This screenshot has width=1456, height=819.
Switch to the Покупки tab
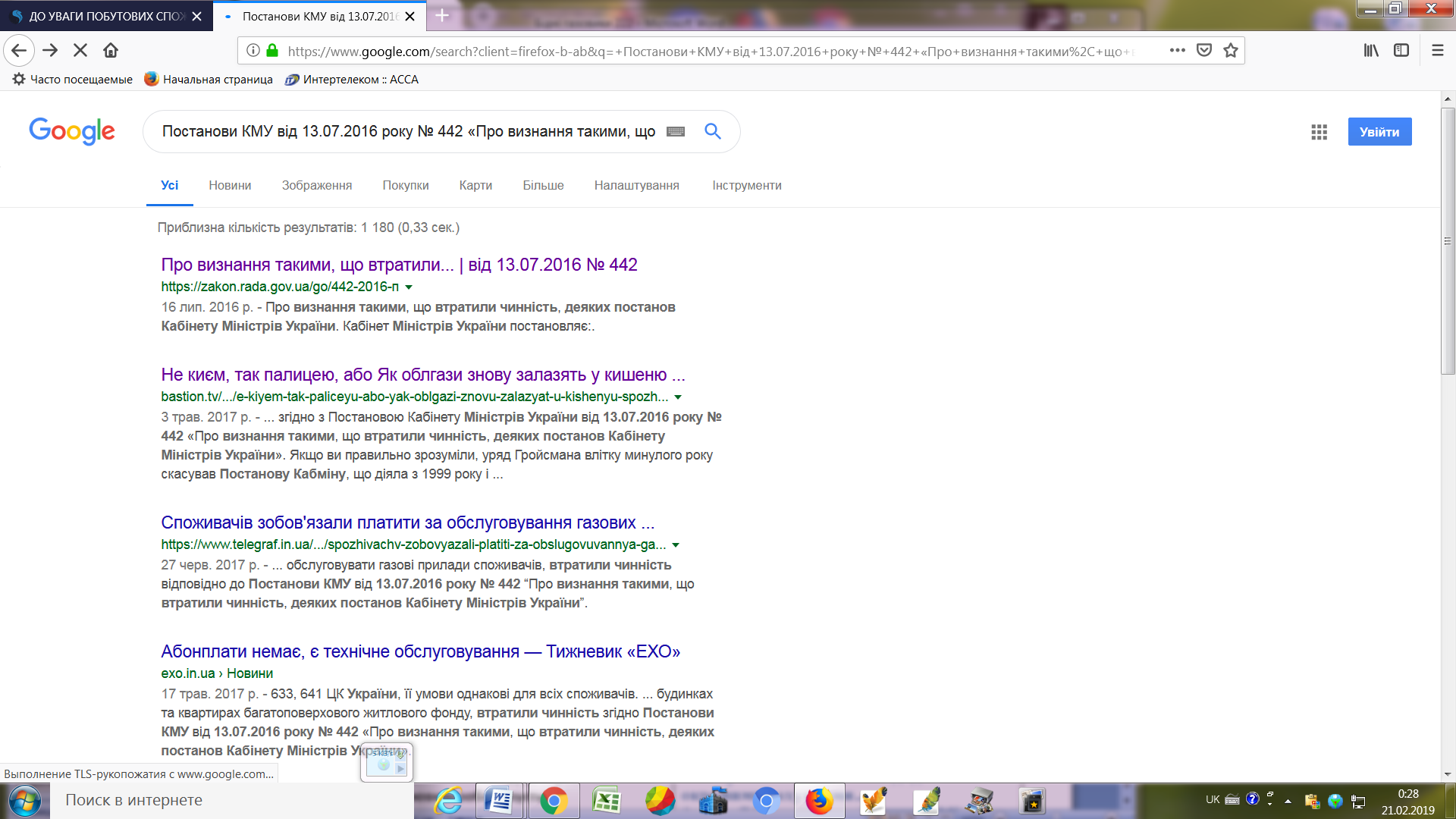(x=406, y=185)
